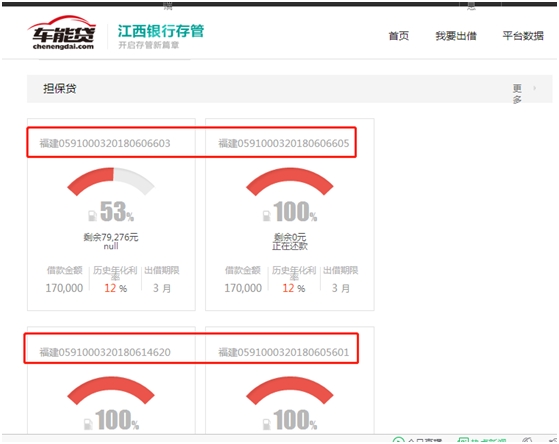Click fuel pump icon in 福建0591000320180614620 card

(88, 424)
